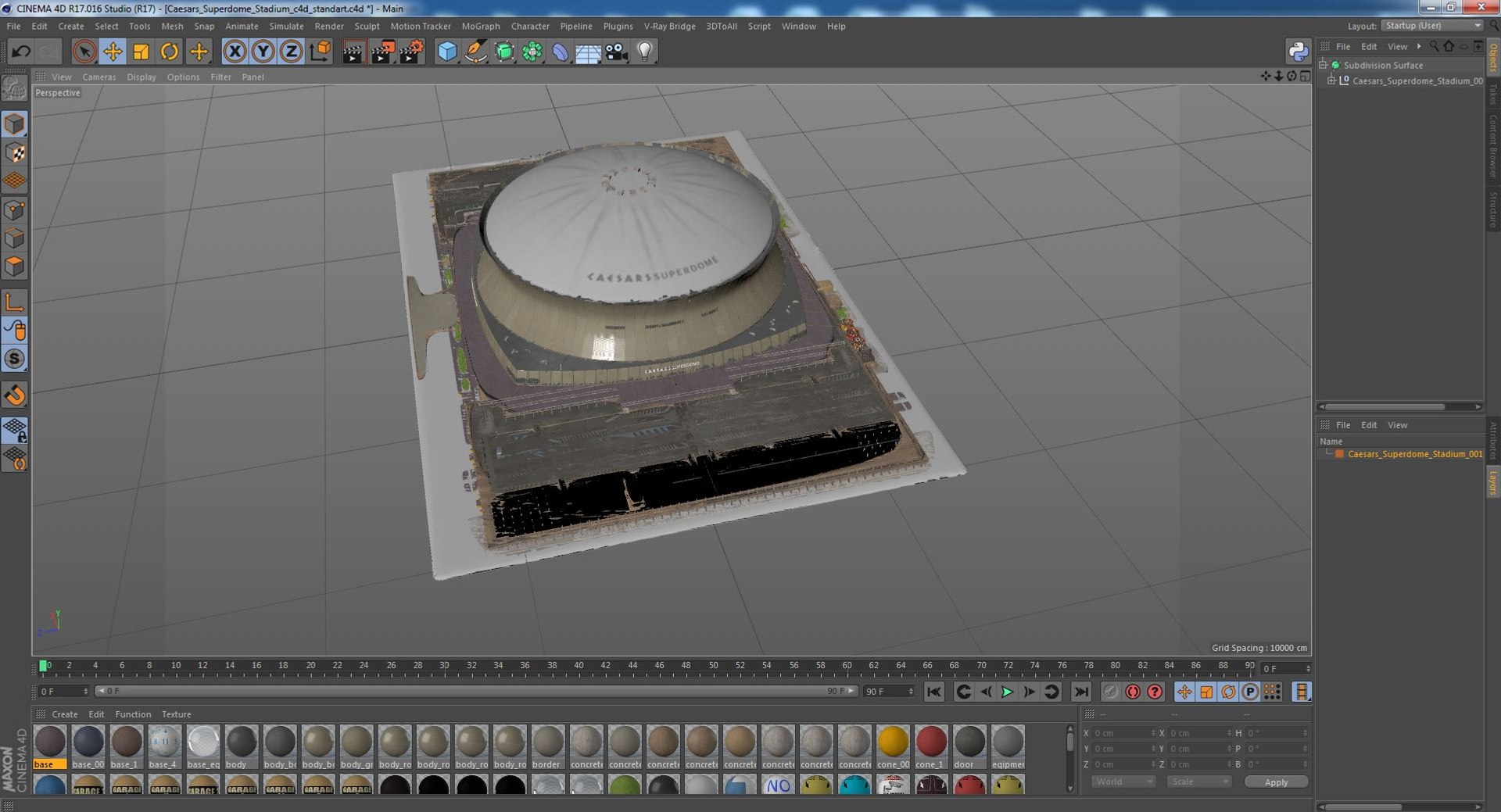Viewport: 1501px width, 812px height.
Task: Click the deformer bend icon
Action: (561, 52)
